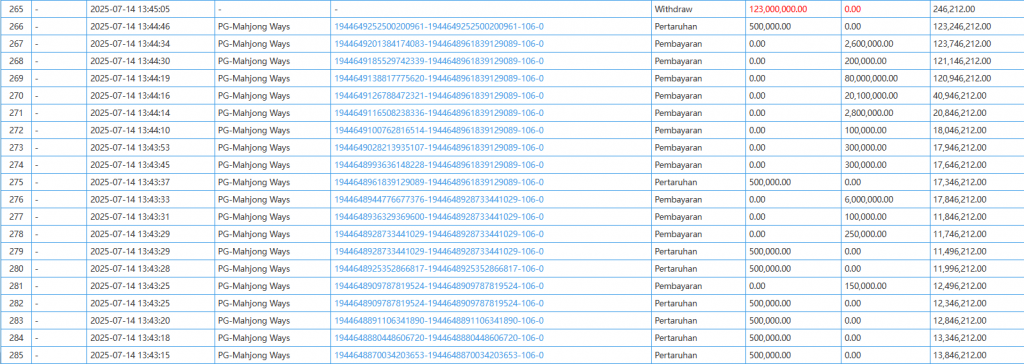The width and height of the screenshot is (1024, 364).
Task: Open link starting 1944648880448606720
Action: pos(439,338)
